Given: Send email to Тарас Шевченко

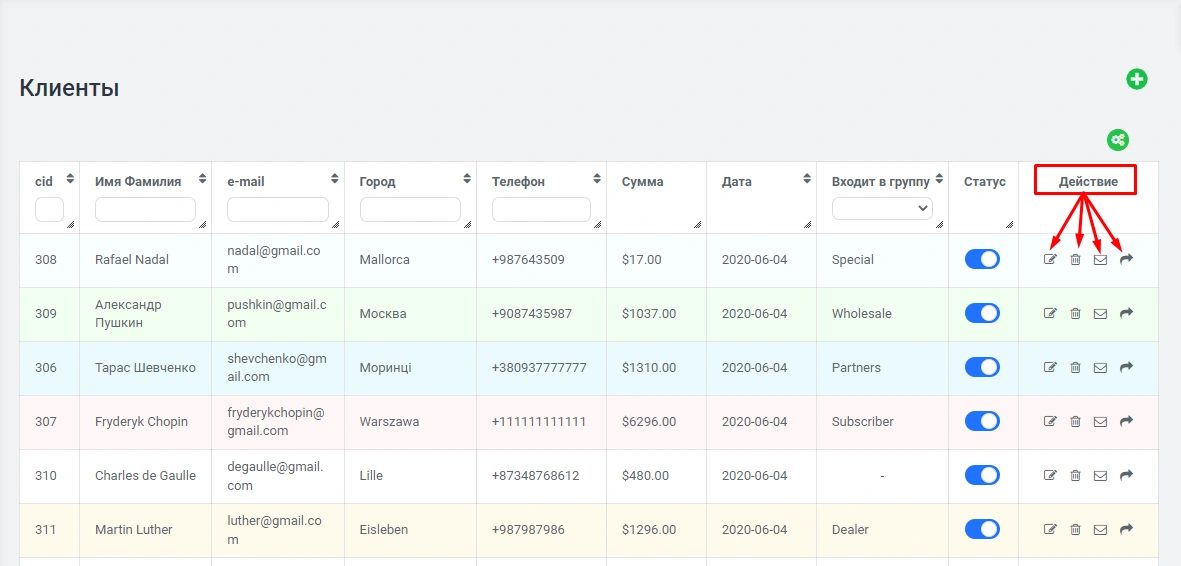Looking at the screenshot, I should [1100, 368].
